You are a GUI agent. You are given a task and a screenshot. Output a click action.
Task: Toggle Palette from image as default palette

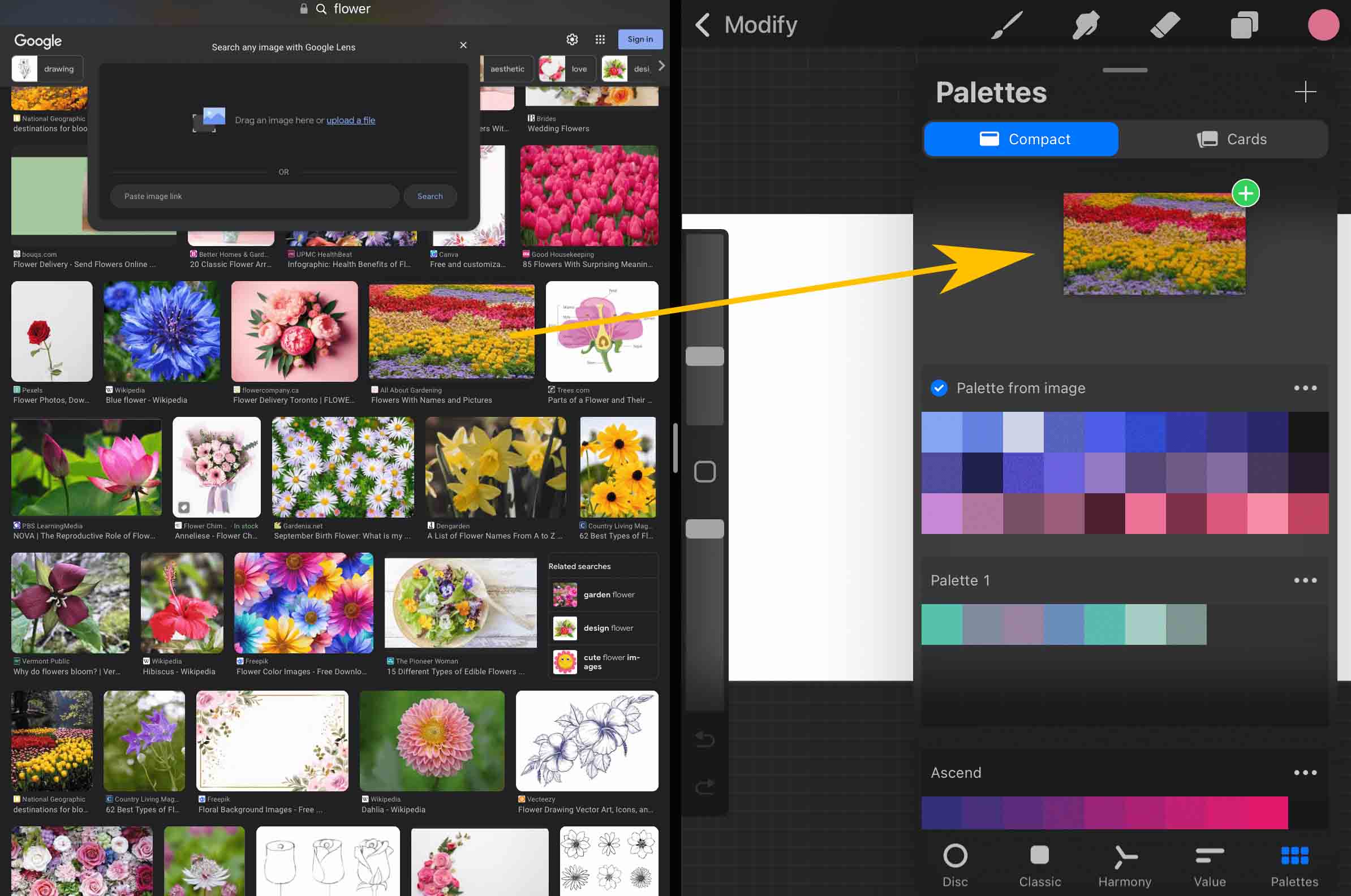point(939,388)
